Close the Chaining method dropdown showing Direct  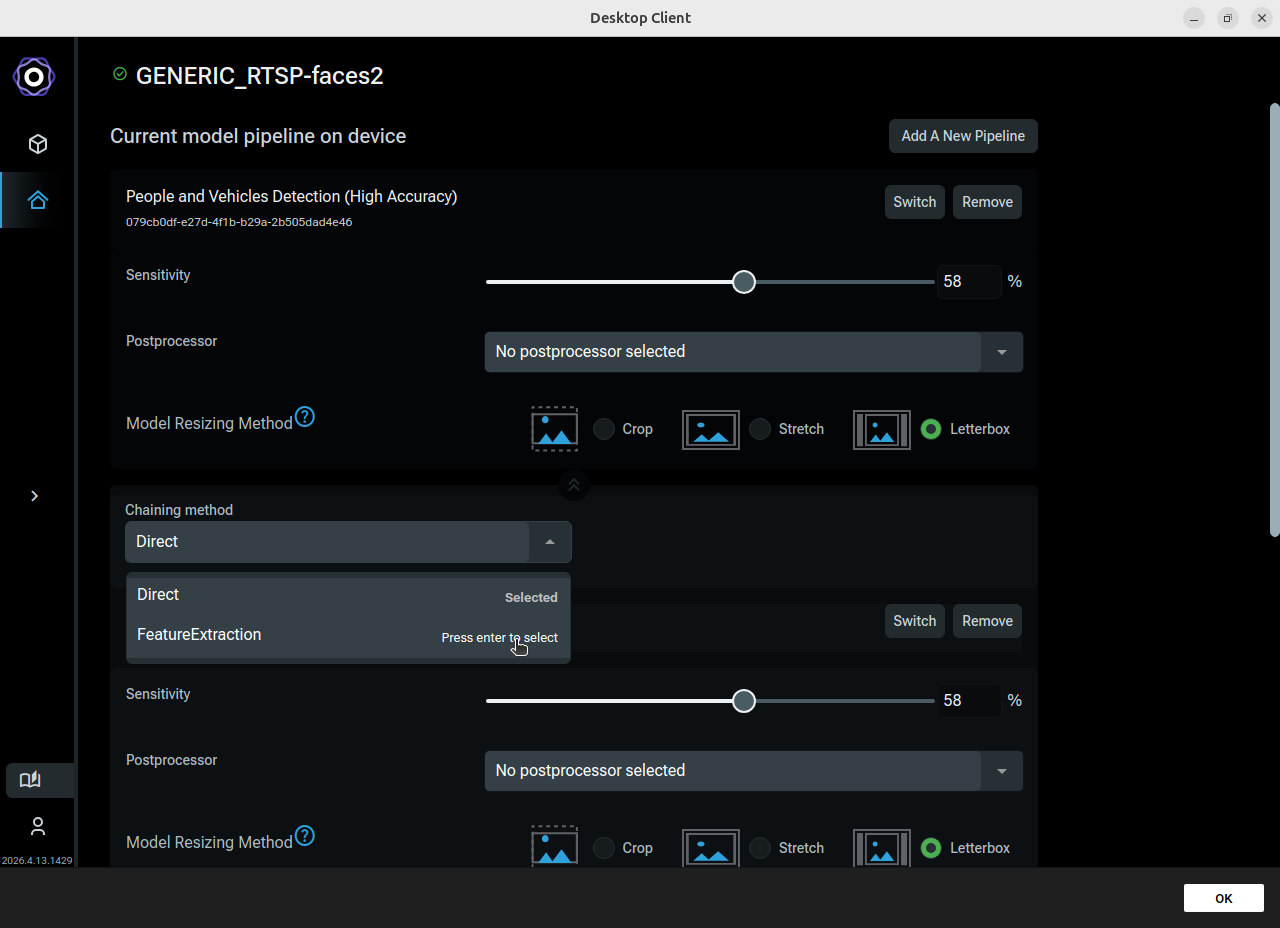click(x=348, y=542)
